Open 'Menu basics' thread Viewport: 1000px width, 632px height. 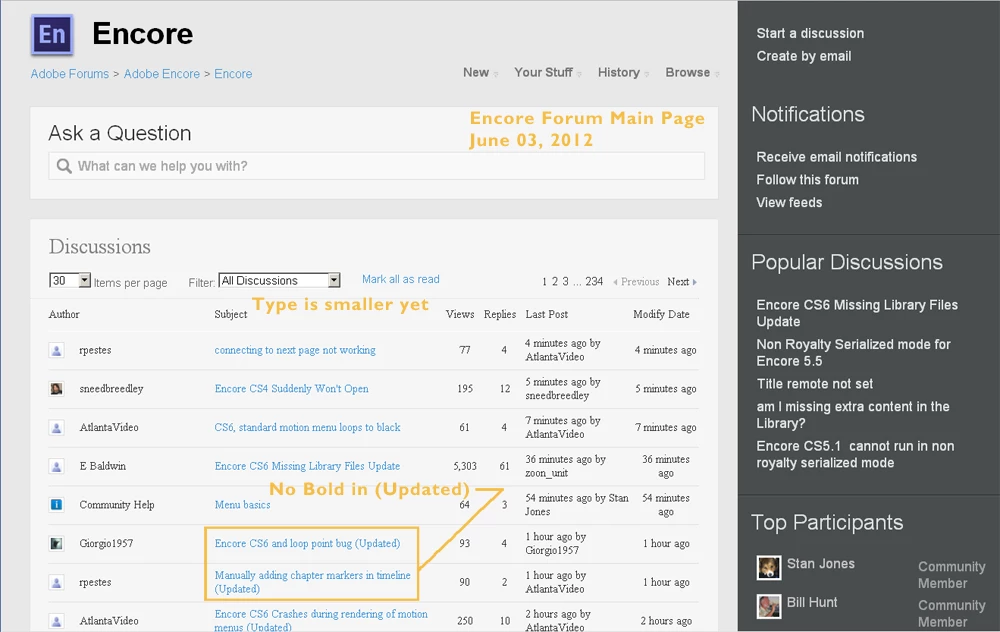click(242, 504)
